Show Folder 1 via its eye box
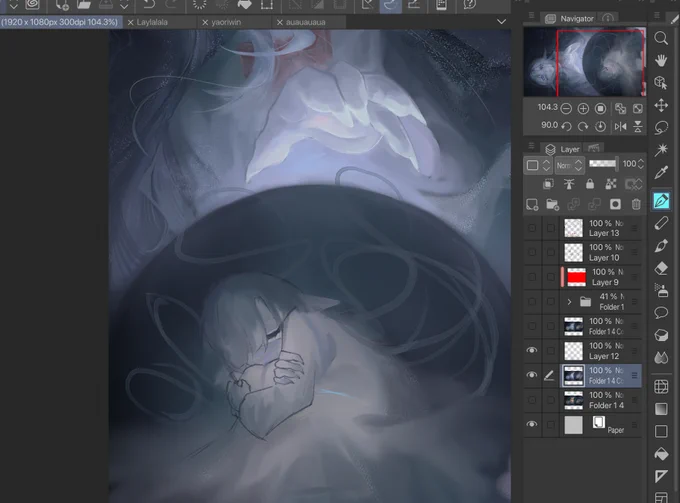The height and width of the screenshot is (503, 680). pos(532,301)
